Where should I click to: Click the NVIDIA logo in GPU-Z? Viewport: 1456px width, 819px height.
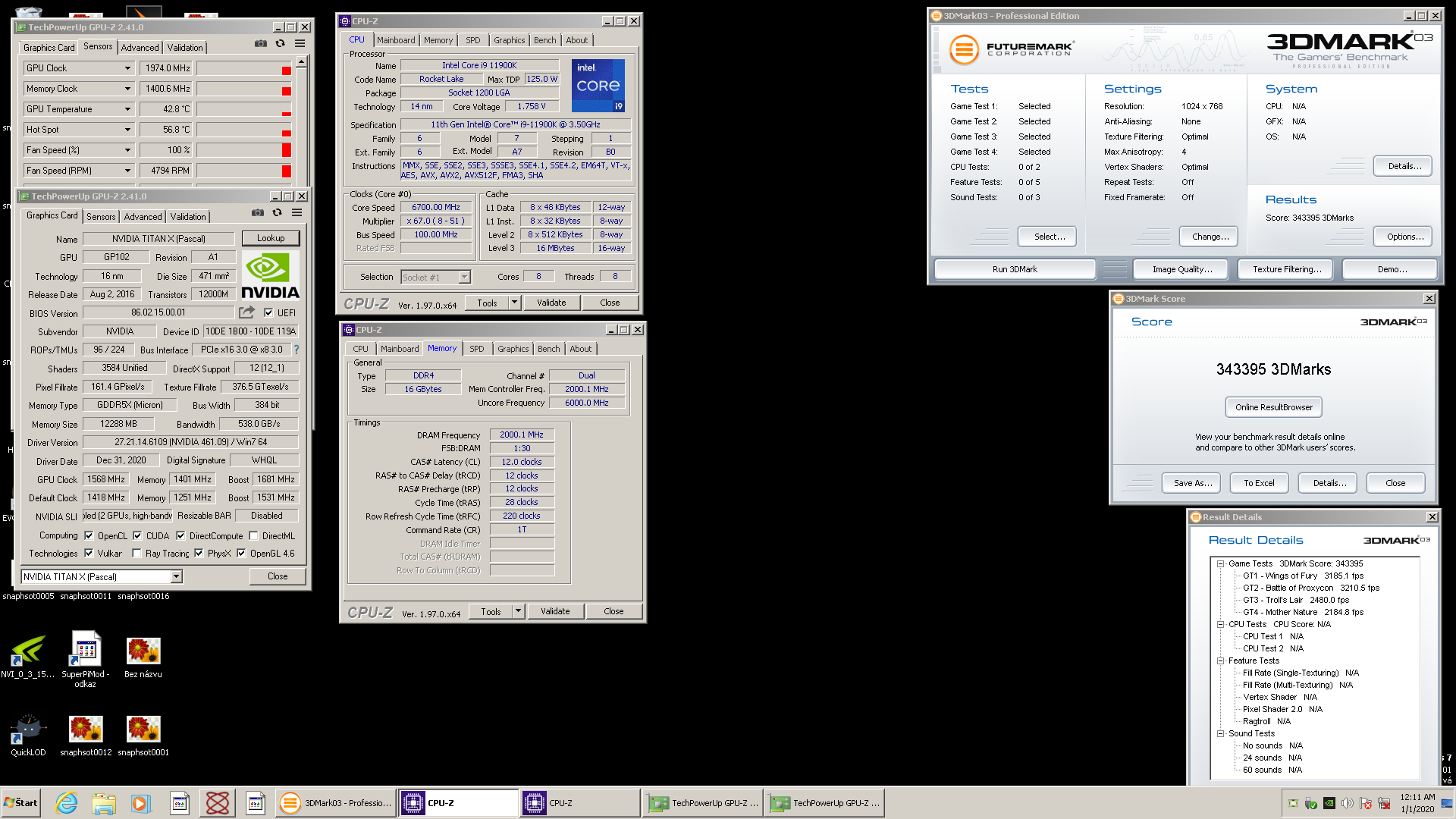(270, 276)
